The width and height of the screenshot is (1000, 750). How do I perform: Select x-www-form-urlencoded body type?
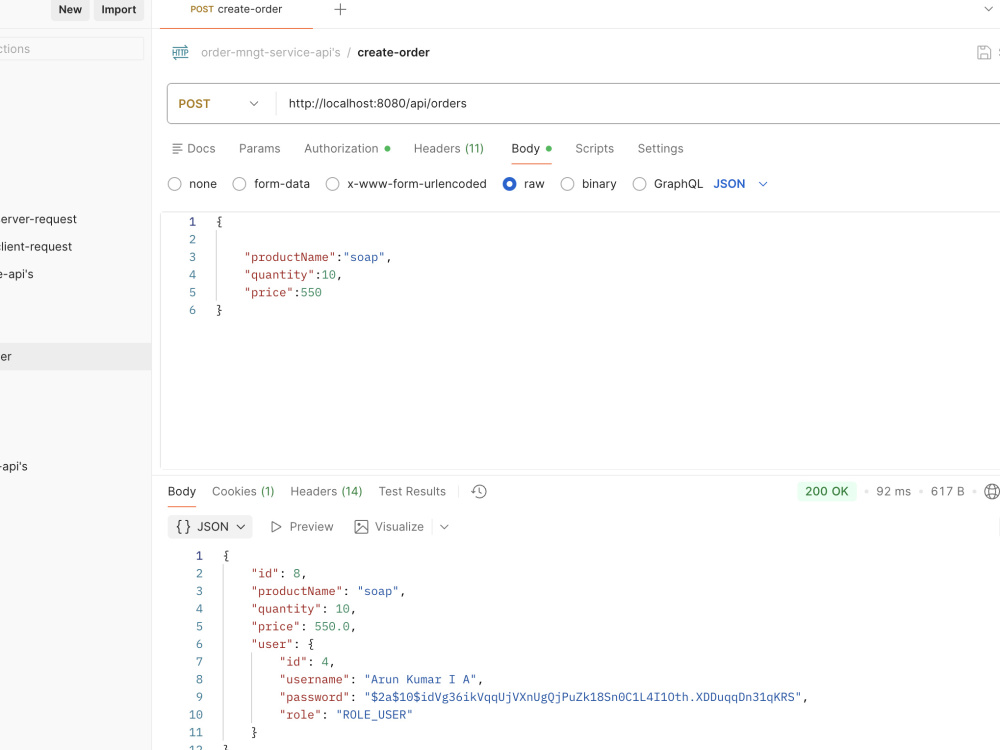[x=332, y=184]
